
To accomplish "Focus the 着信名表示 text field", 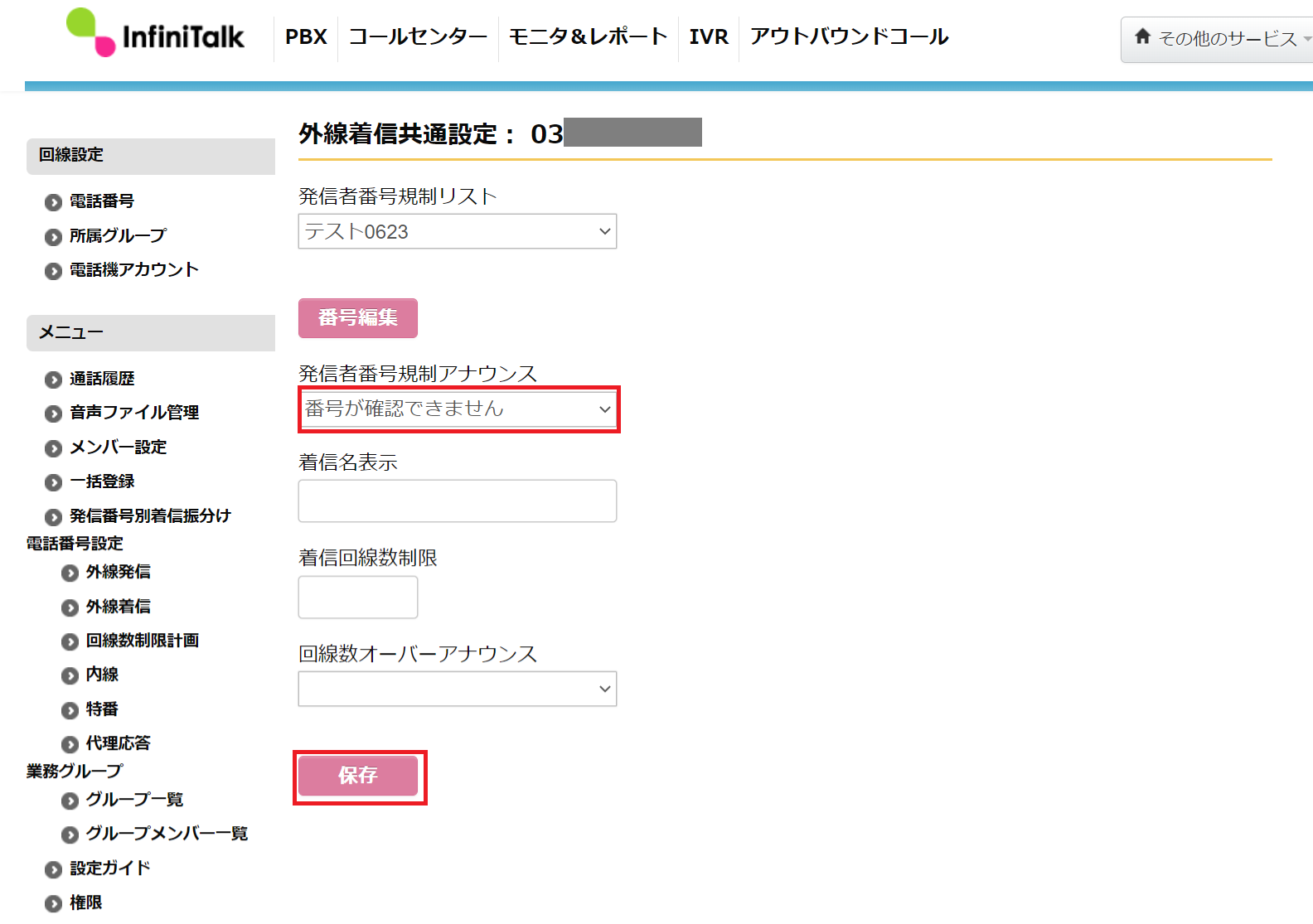I will coord(458,501).
